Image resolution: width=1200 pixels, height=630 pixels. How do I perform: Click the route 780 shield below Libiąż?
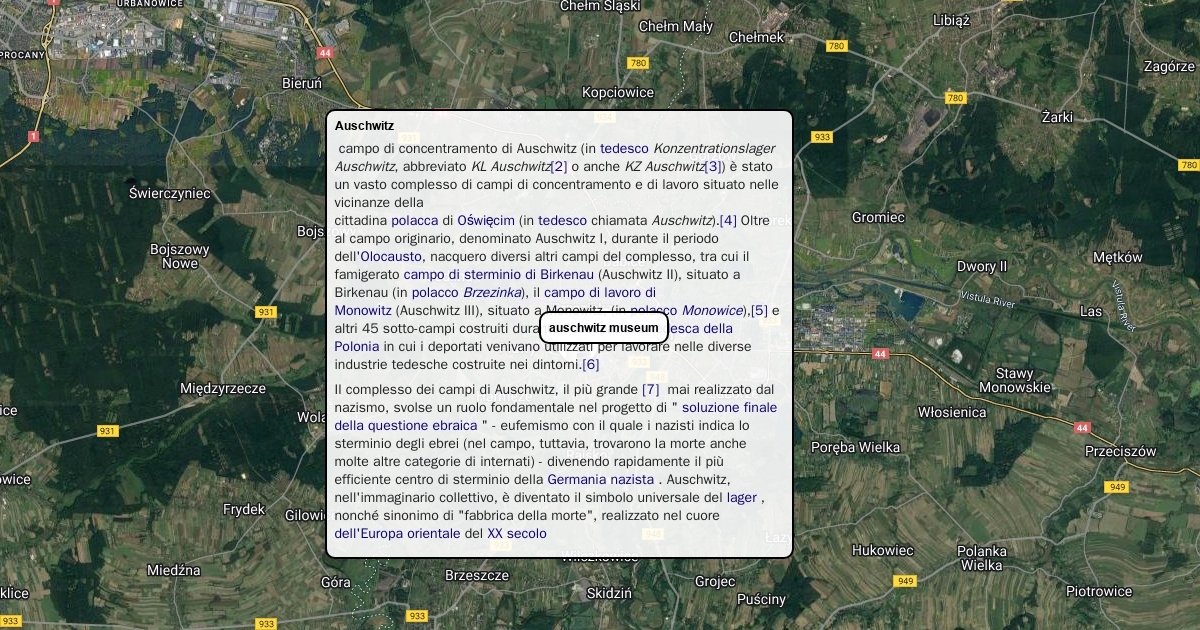point(955,98)
